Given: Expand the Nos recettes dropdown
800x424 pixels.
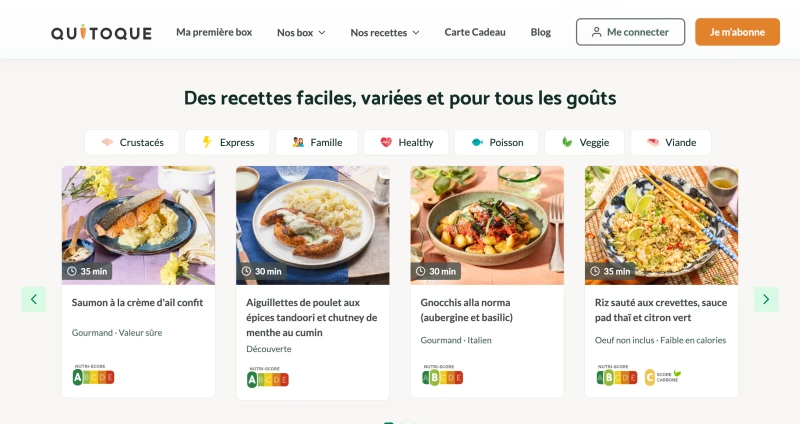Looking at the screenshot, I should coord(385,33).
